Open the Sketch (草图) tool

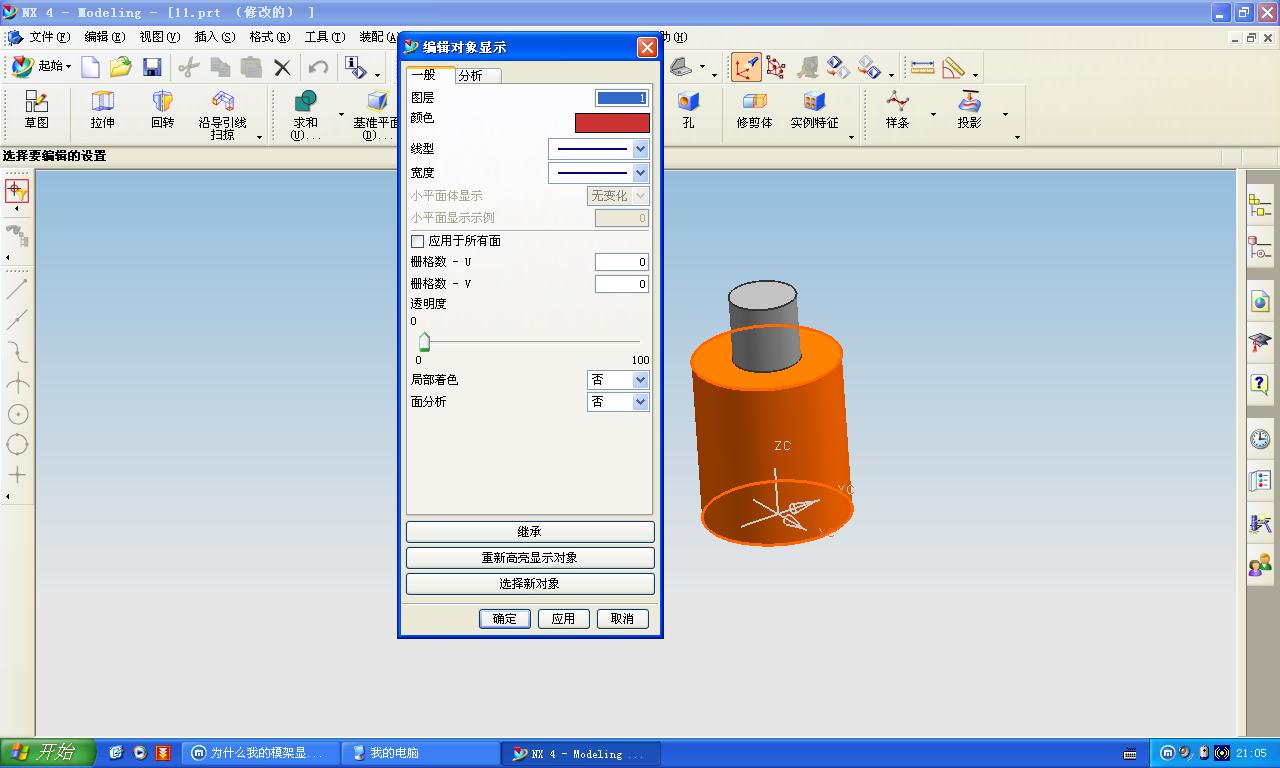tap(37, 110)
